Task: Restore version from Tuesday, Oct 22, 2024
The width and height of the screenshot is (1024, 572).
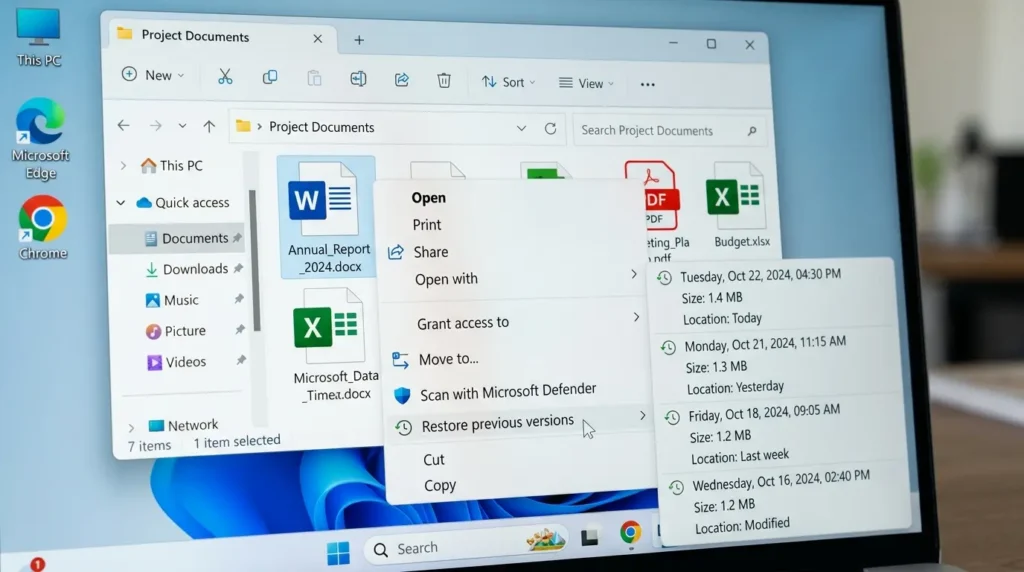Action: coord(772,296)
